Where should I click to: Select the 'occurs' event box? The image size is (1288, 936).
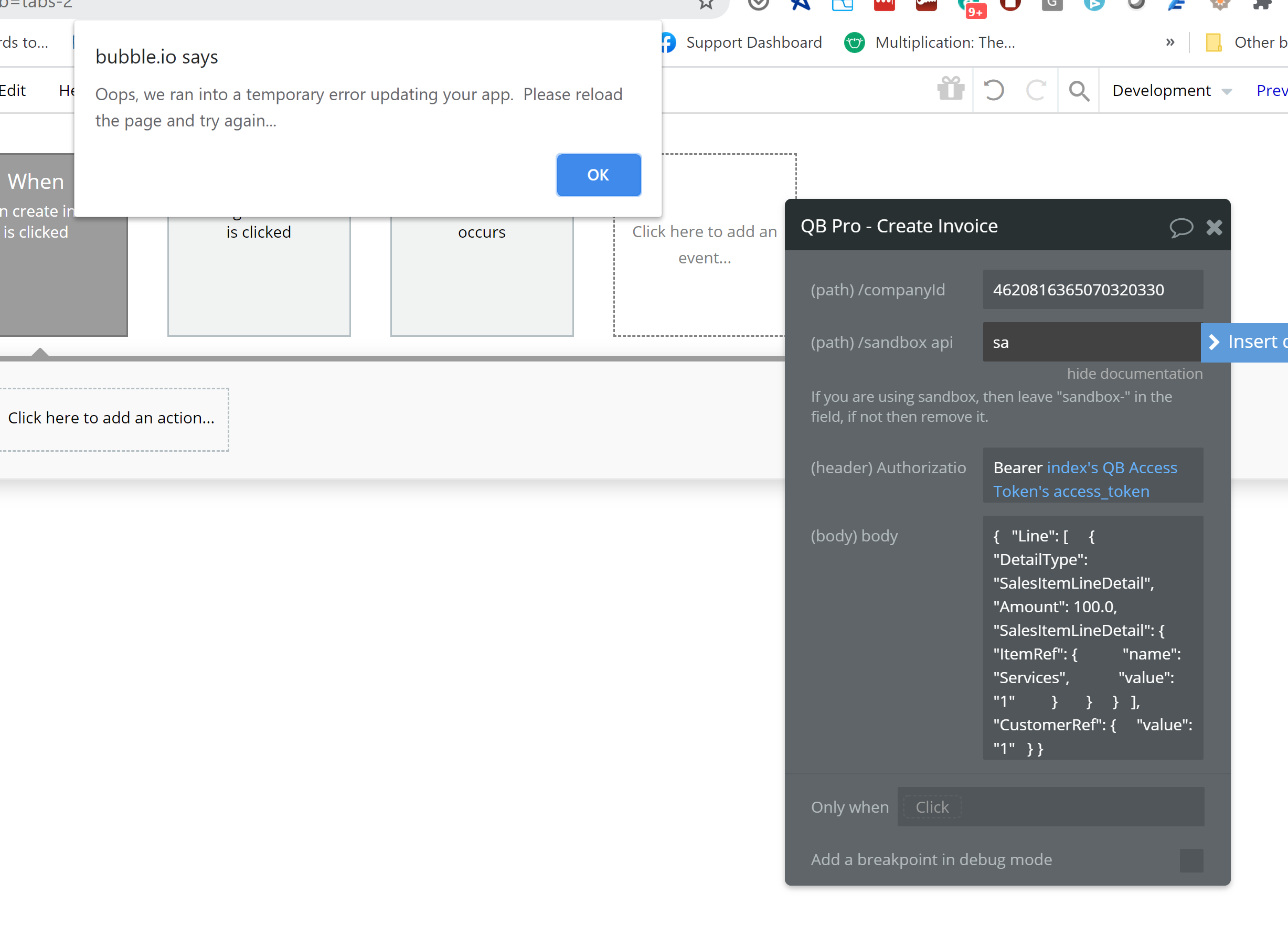point(482,276)
